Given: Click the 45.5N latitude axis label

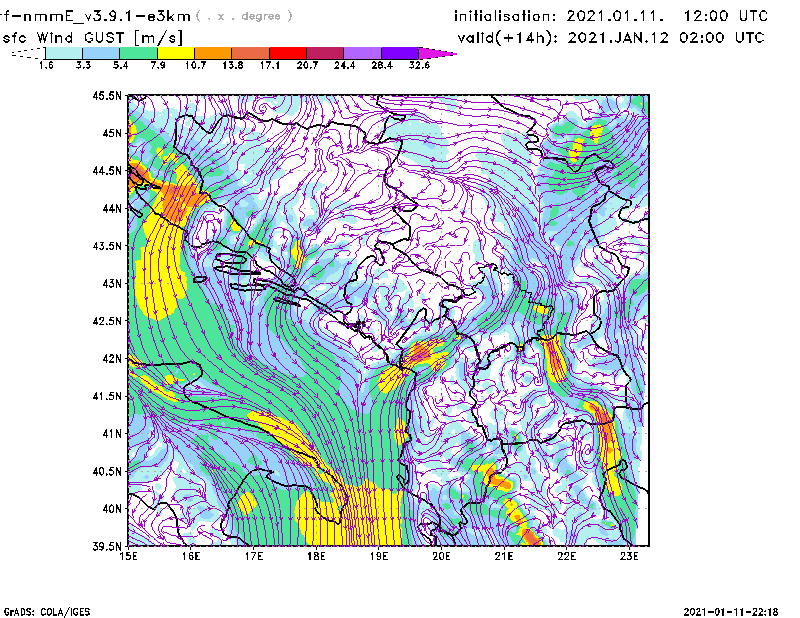Looking at the screenshot, I should pos(107,96).
